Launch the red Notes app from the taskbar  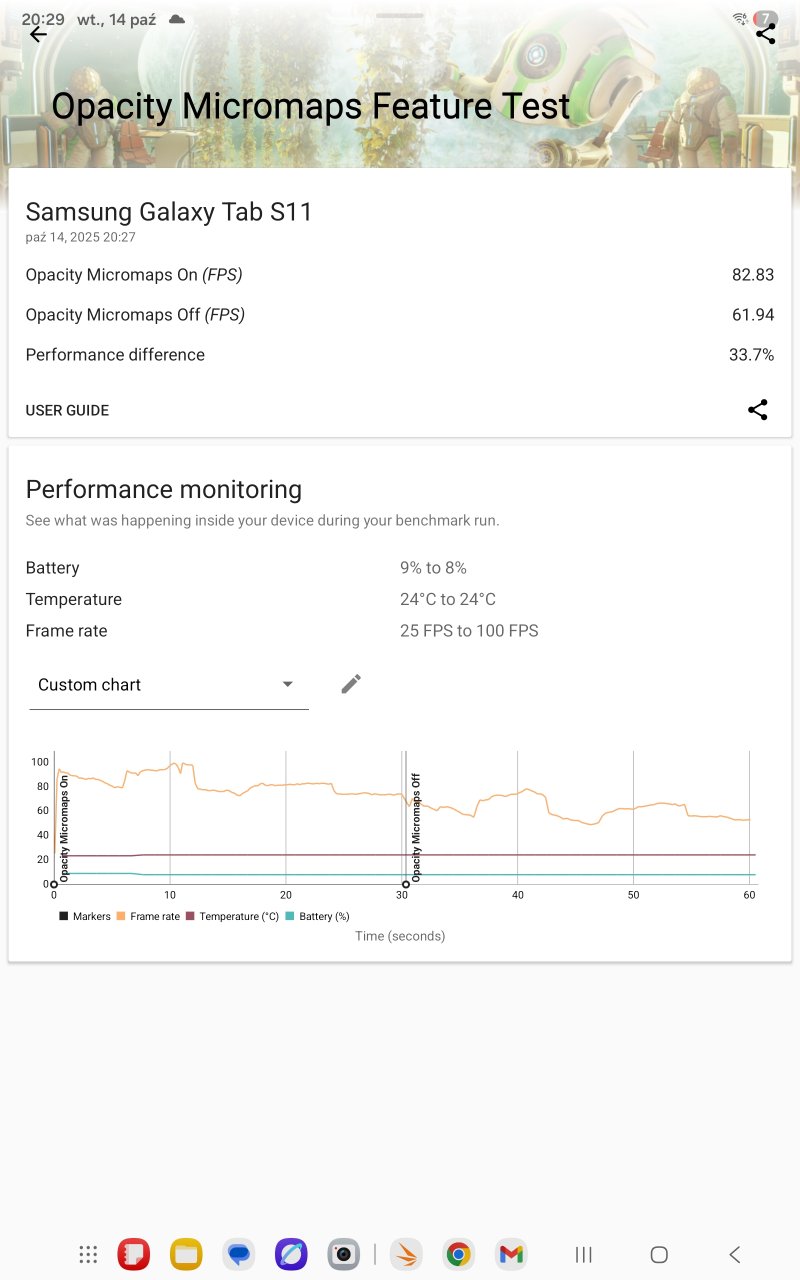pyautogui.click(x=134, y=1254)
